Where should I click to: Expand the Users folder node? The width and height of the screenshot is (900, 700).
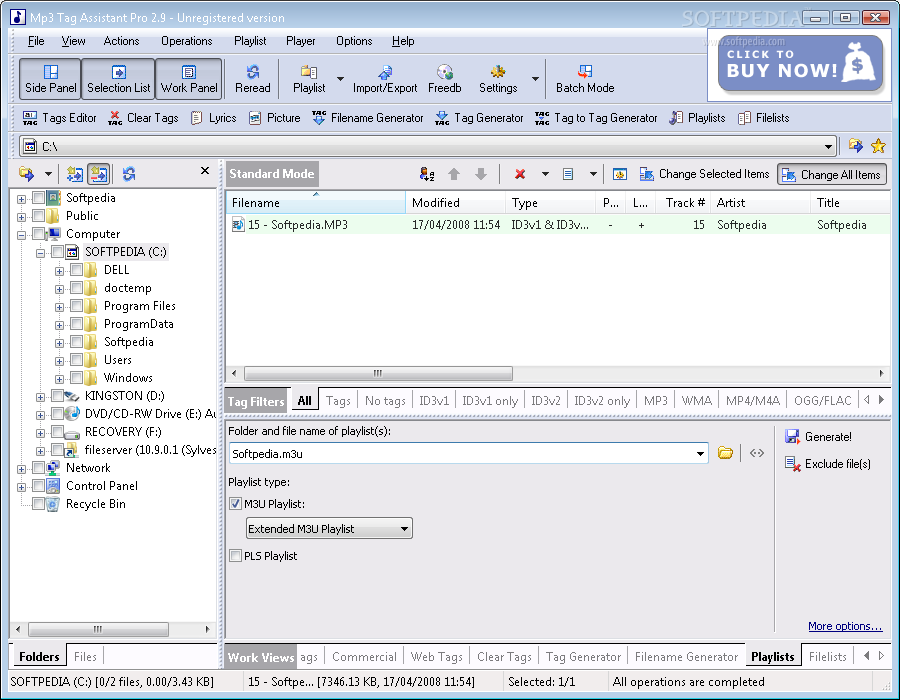[x=59, y=361]
